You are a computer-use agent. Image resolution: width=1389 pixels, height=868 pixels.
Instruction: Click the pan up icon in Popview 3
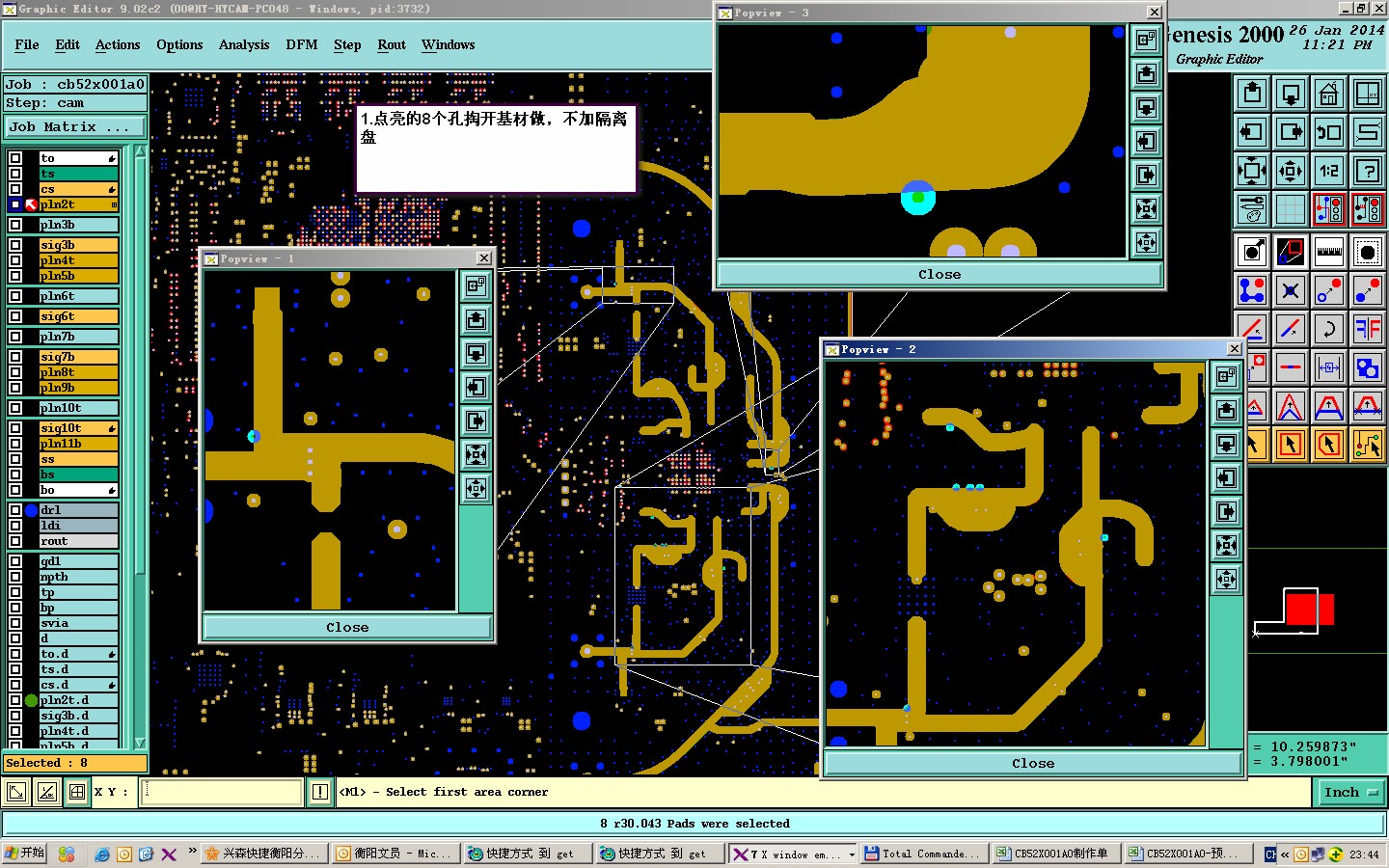pos(1147,73)
